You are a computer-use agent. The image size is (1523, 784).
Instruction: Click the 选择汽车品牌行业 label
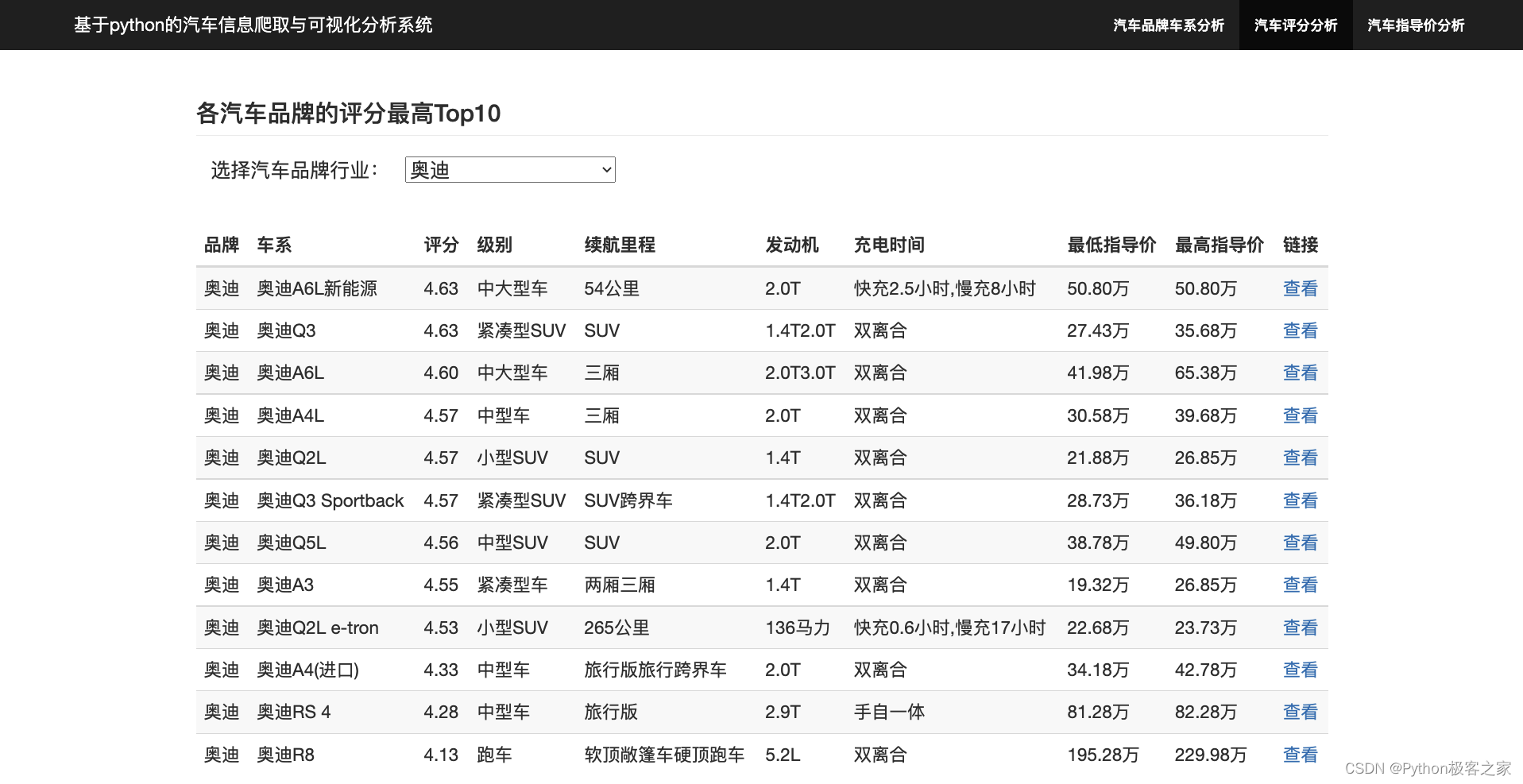point(294,170)
